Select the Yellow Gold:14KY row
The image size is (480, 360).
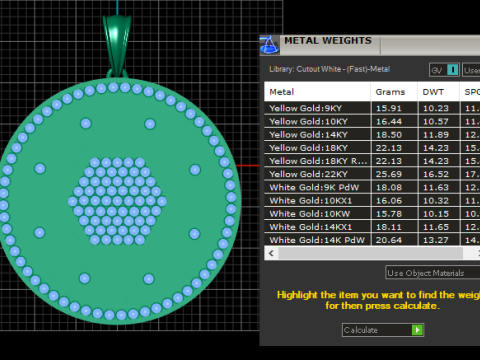(372, 135)
